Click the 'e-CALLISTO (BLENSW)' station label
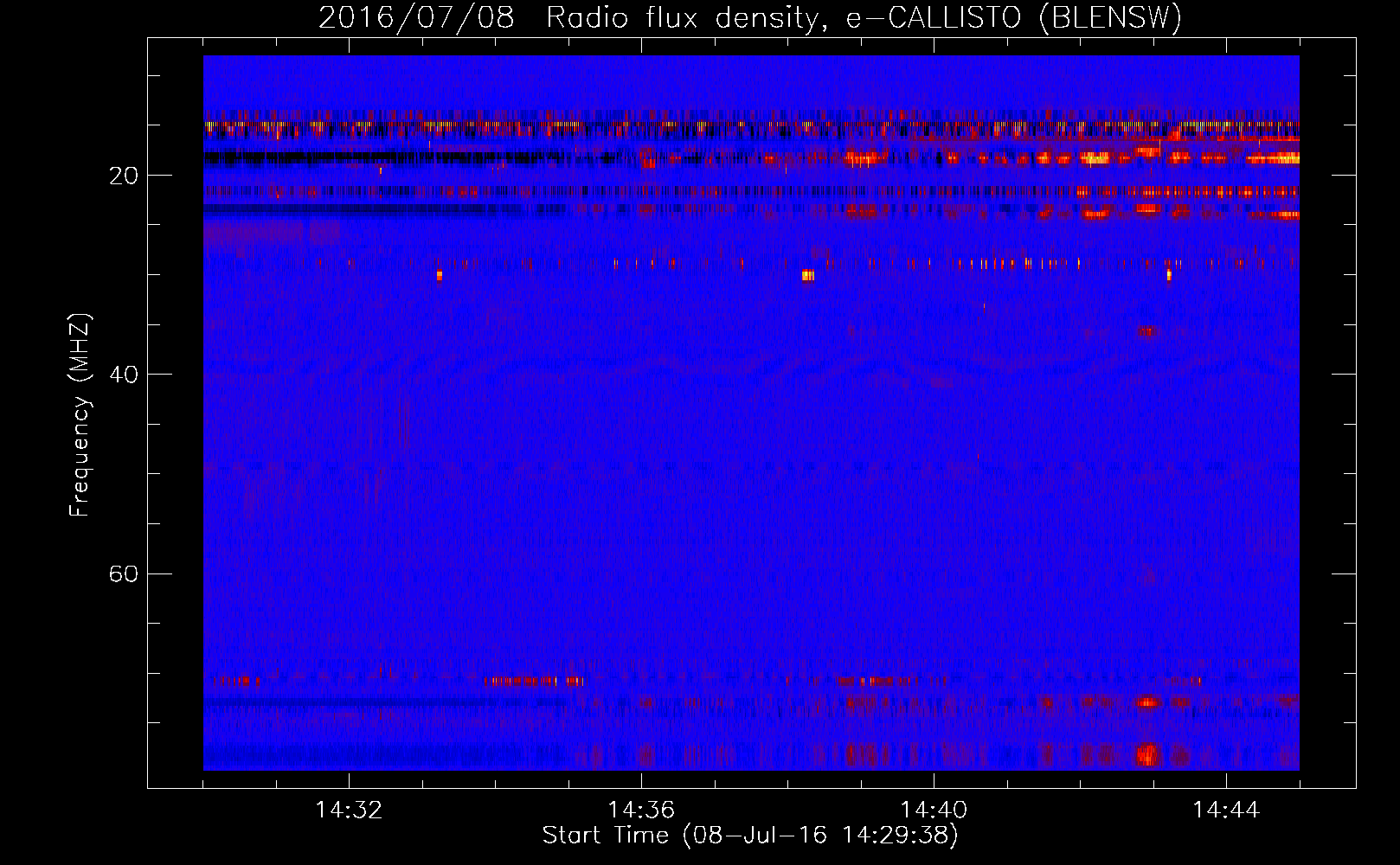The height and width of the screenshot is (865, 1400). tap(1014, 17)
